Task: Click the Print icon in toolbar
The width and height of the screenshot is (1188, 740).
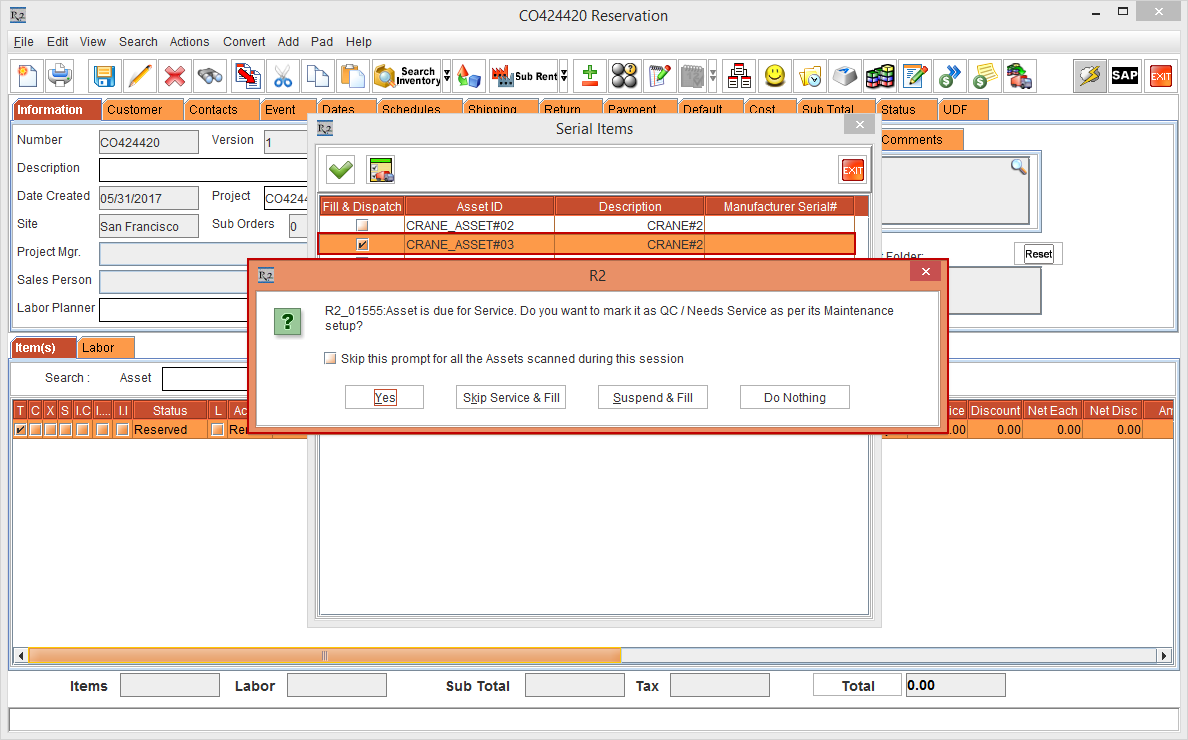Action: click(60, 76)
